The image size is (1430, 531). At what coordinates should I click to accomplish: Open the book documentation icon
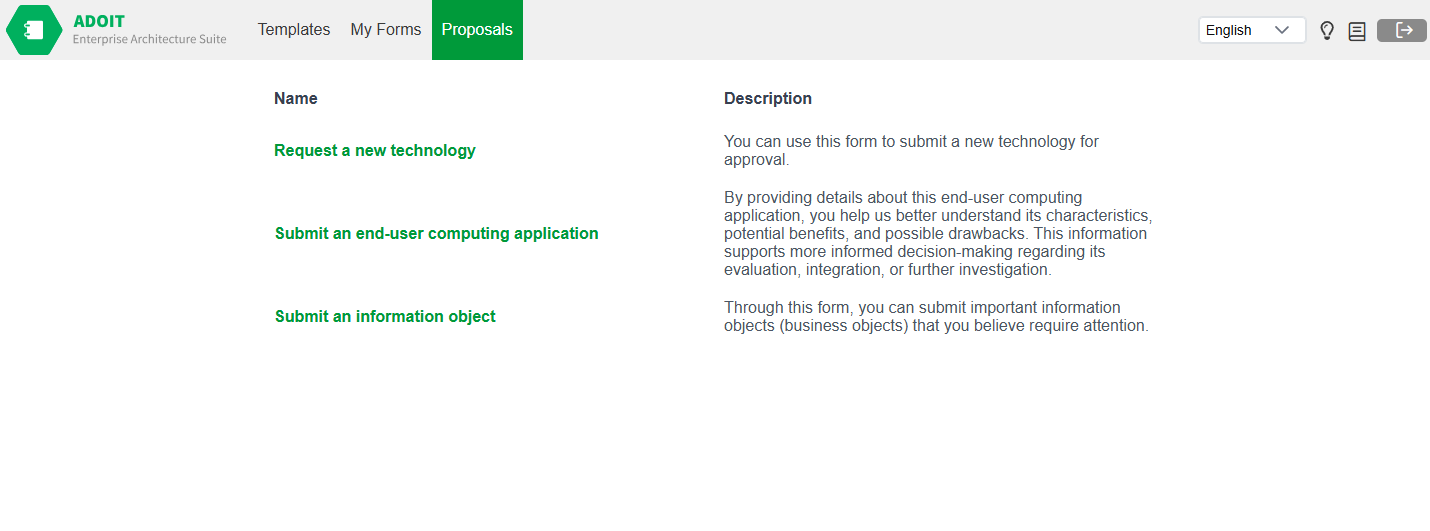click(x=1357, y=31)
